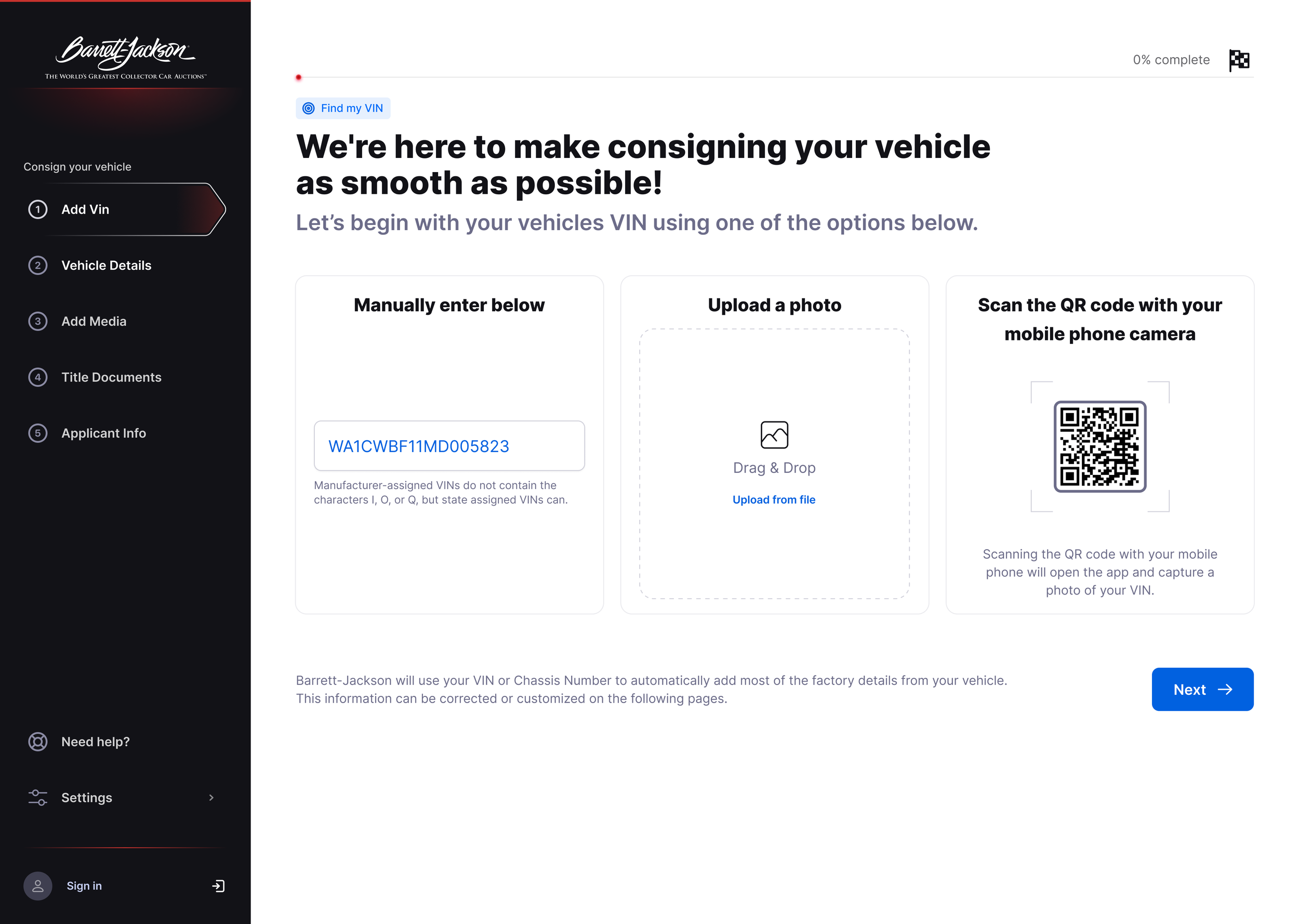This screenshot has width=1299, height=924.
Task: Click the Consign your vehicle label
Action: coord(77,167)
